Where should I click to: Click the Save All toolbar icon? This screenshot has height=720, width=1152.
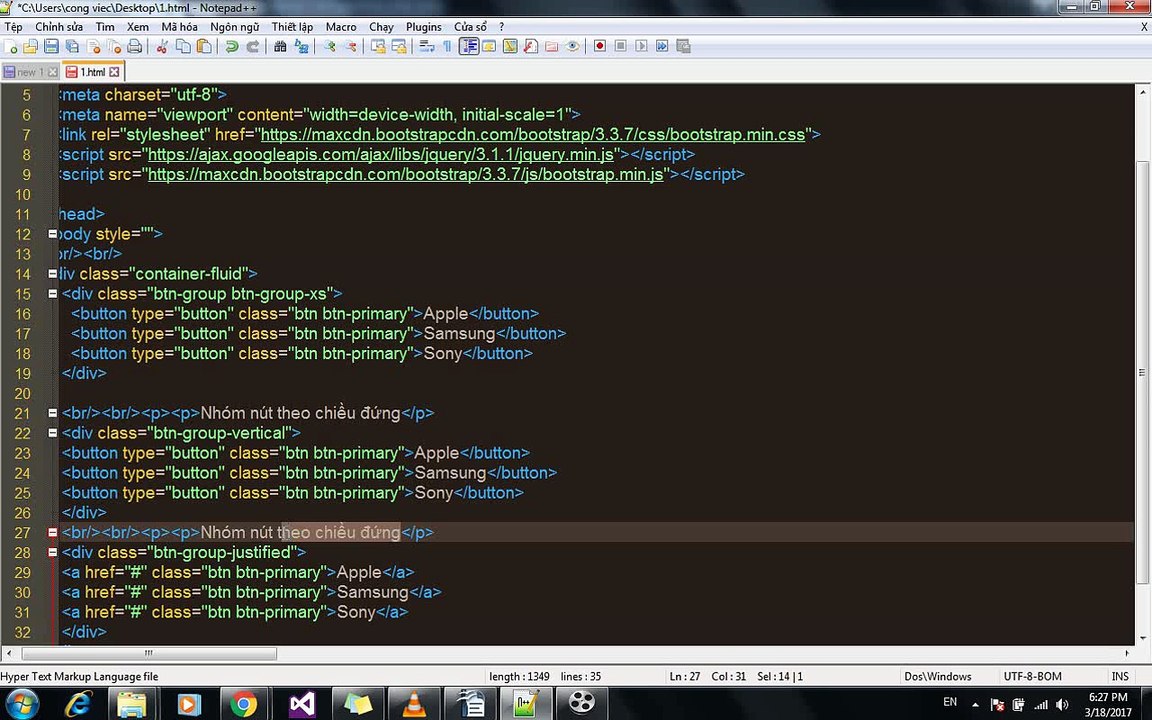pos(72,46)
